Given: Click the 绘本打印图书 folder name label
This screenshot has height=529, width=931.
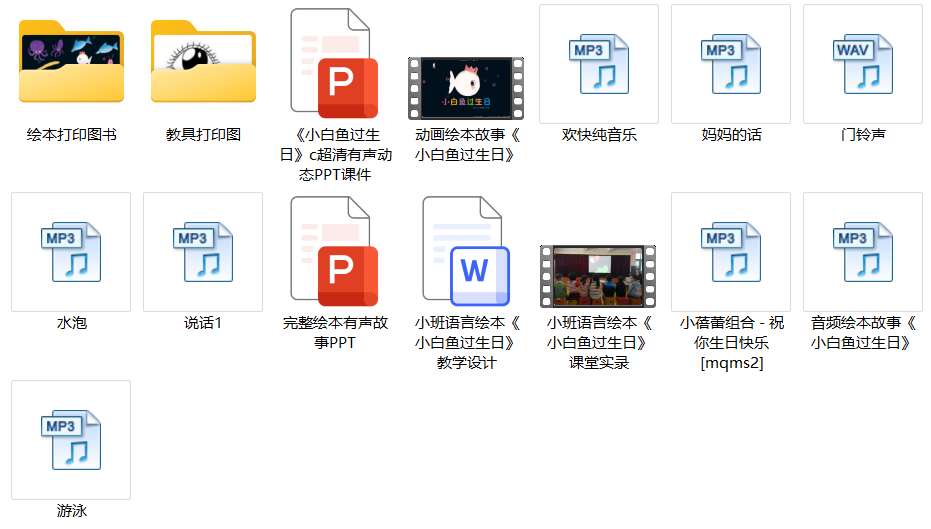Looking at the screenshot, I should point(71,135).
